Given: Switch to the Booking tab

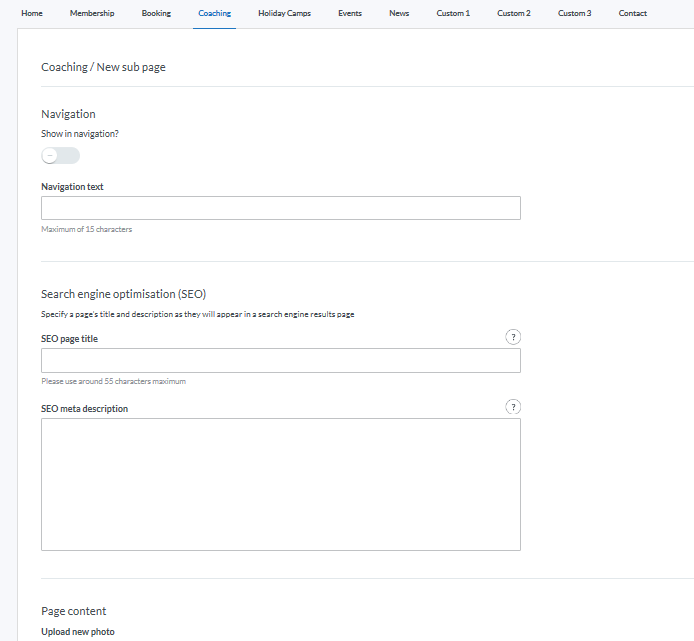Looking at the screenshot, I should pos(156,14).
